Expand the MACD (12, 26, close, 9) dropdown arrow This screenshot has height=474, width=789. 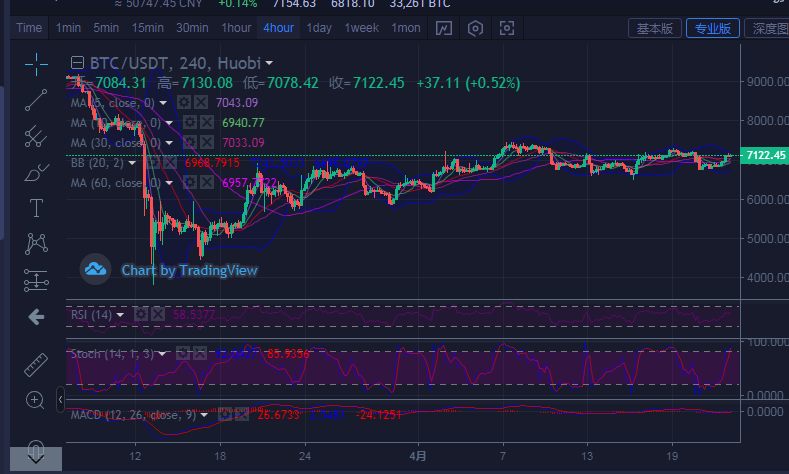(204, 415)
